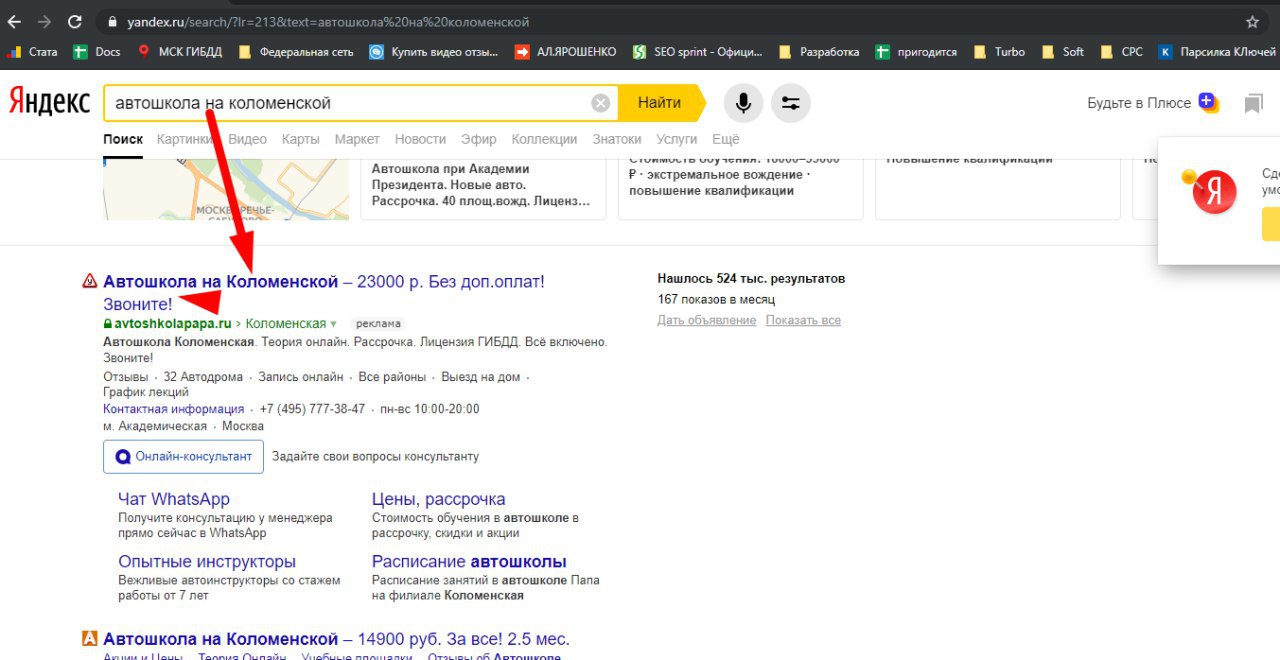Click График лекций quick link
This screenshot has width=1280, height=660.
click(146, 393)
